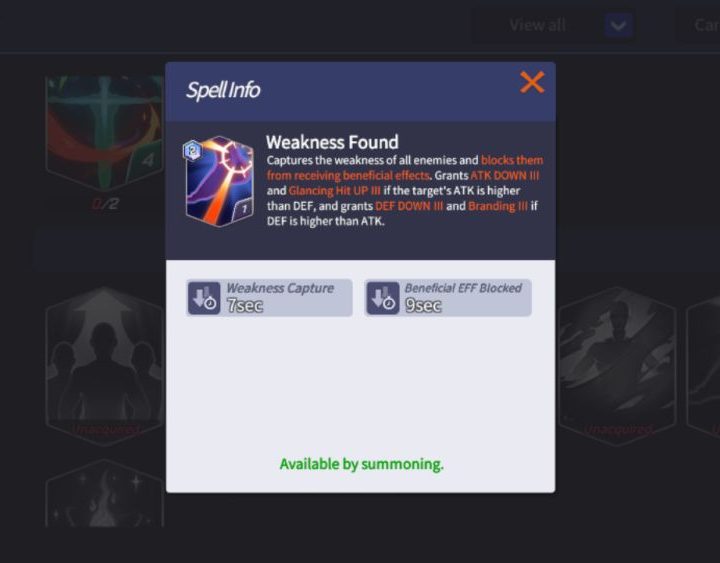Viewport: 720px width, 563px height.
Task: Select the spell card showing 0/2
Action: [105, 133]
